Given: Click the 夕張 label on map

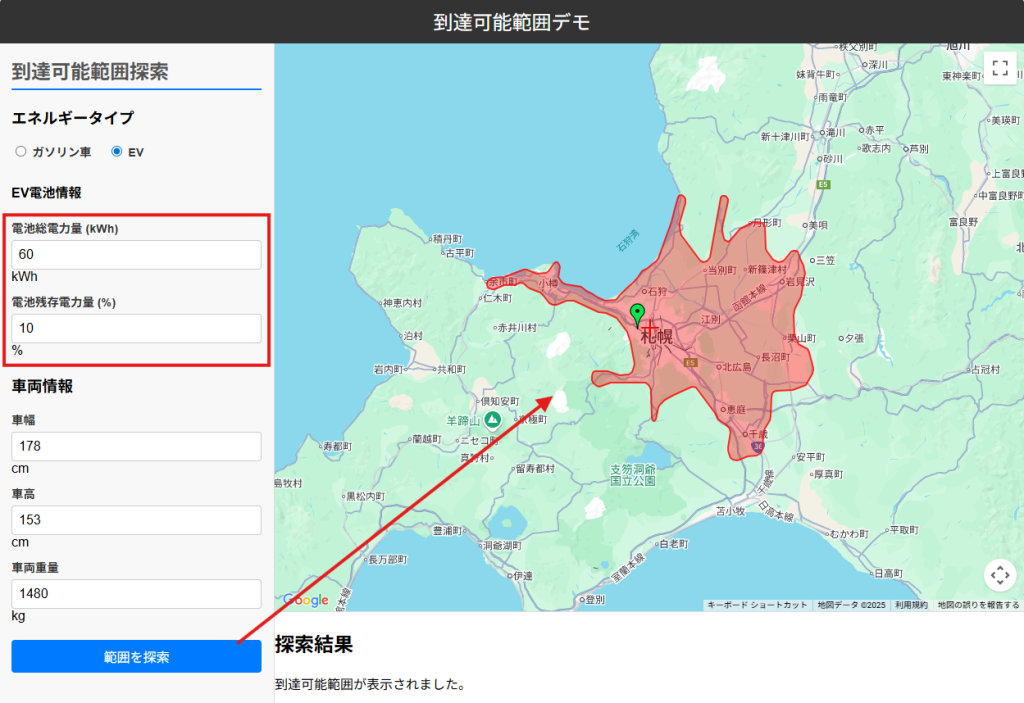Looking at the screenshot, I should pos(854,338).
